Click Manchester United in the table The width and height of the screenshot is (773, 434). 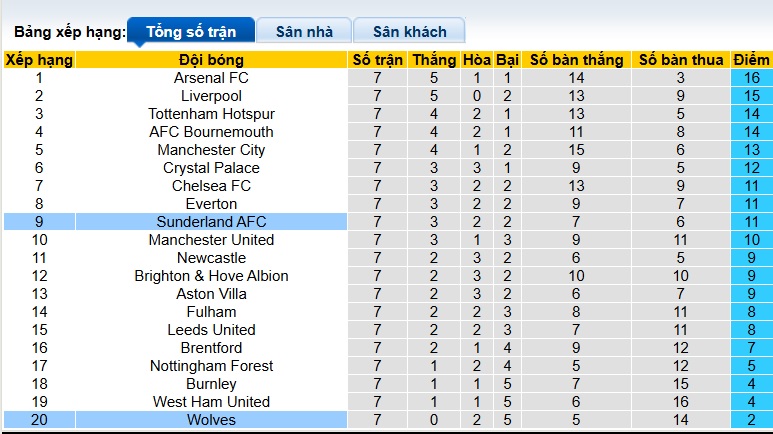click(x=211, y=240)
